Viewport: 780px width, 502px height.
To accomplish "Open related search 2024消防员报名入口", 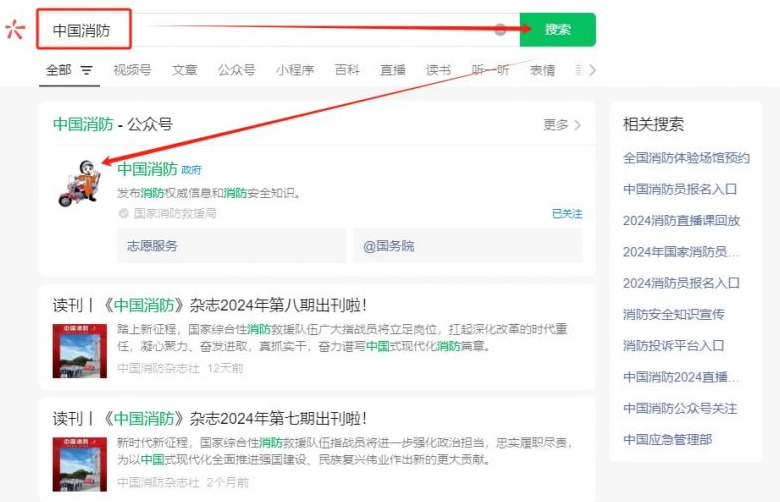I will click(x=681, y=283).
